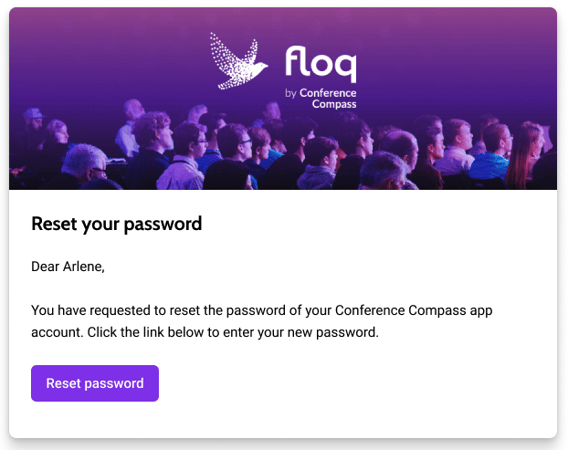The height and width of the screenshot is (450, 568).
Task: Click the purple Reset password button
Action: (95, 383)
